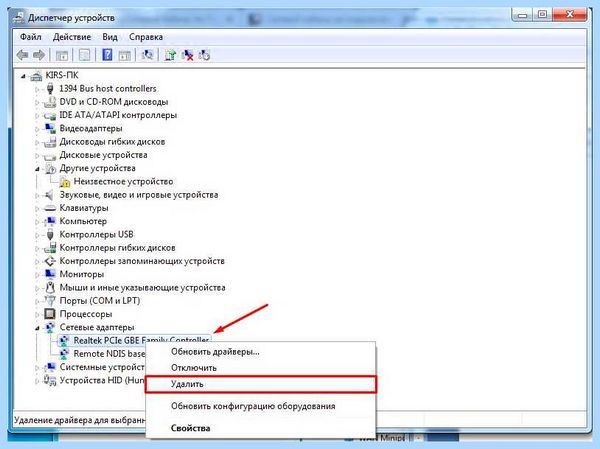This screenshot has height=449, width=600.
Task: Collapse the Другие устройства node
Action: pos(37,169)
